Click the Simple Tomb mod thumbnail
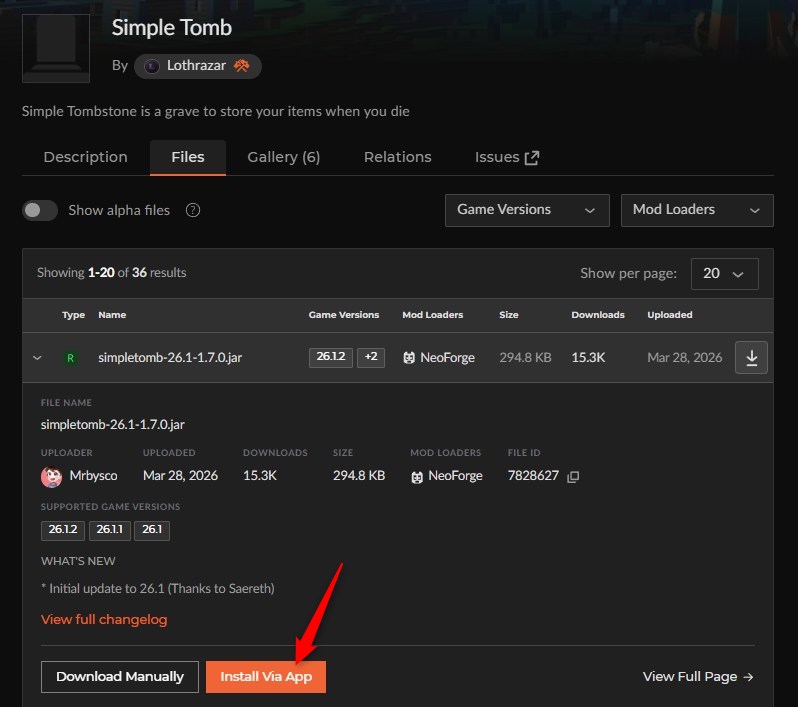Image resolution: width=798 pixels, height=707 pixels. (x=56, y=48)
